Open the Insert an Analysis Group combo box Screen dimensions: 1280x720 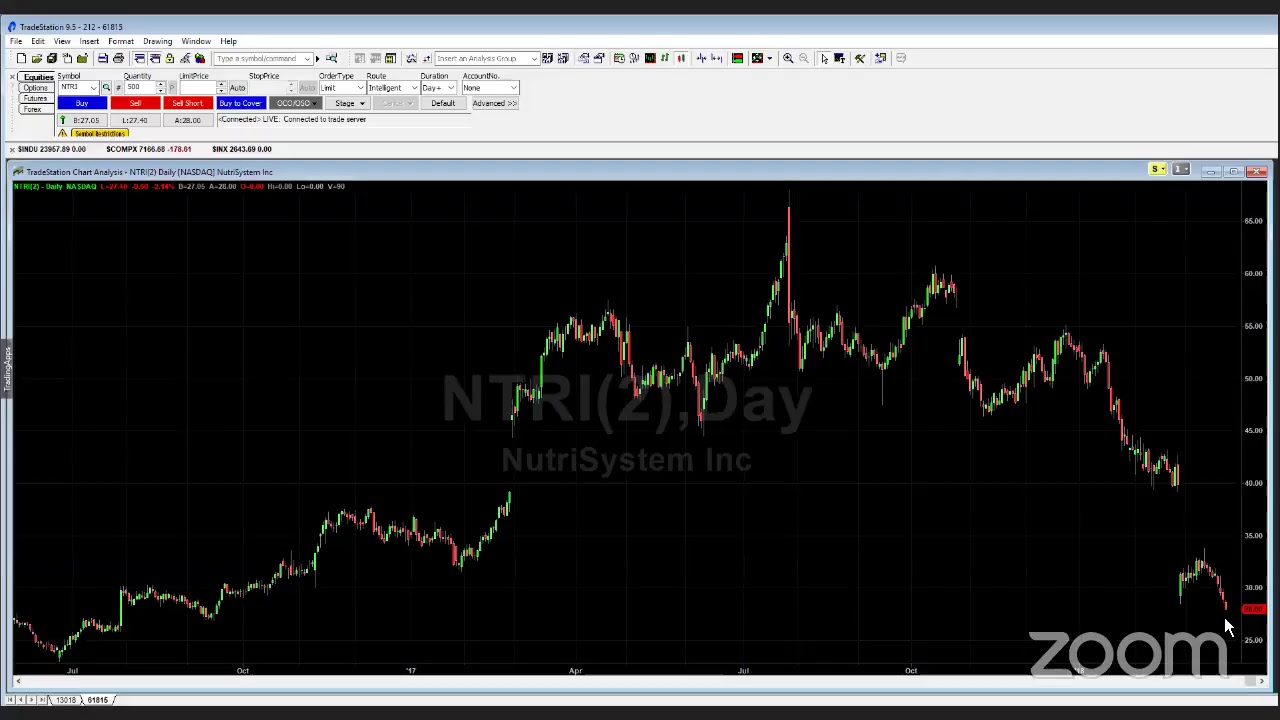click(x=487, y=58)
